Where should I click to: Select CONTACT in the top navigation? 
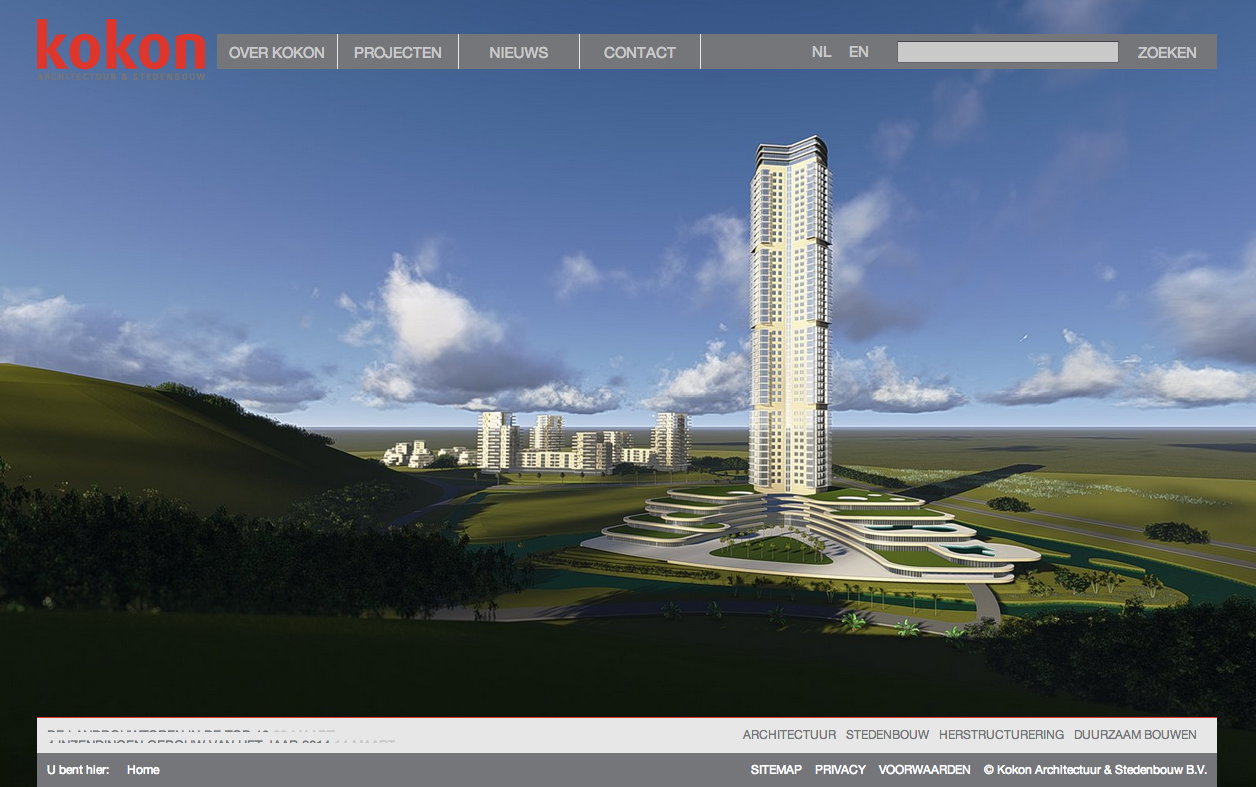click(x=640, y=52)
